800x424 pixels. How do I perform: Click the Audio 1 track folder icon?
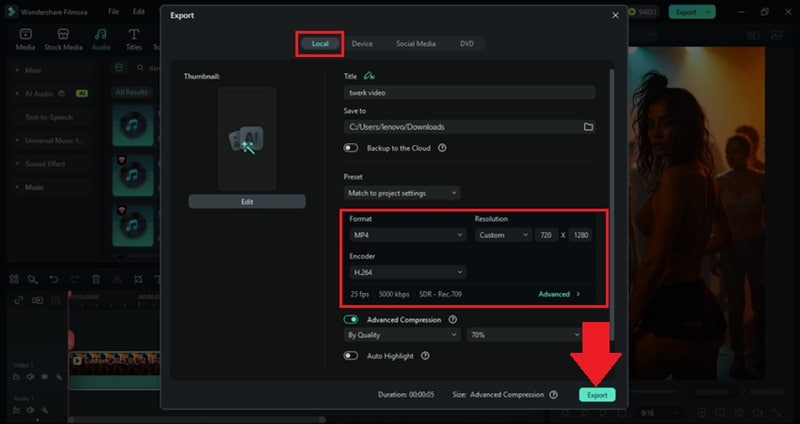16,410
